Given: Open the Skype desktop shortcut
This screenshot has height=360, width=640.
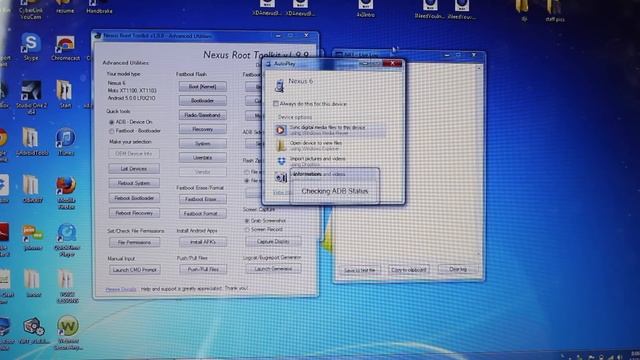Looking at the screenshot, I should 31,47.
